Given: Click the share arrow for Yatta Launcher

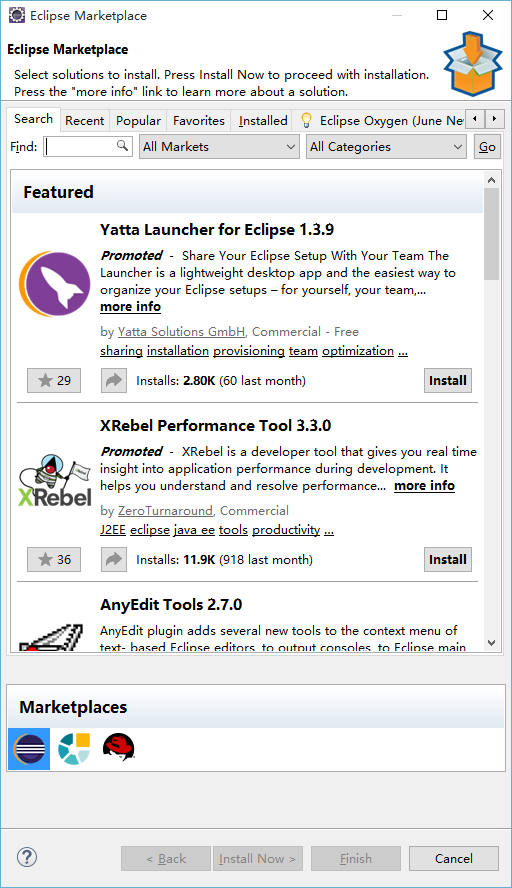Looking at the screenshot, I should tap(114, 381).
